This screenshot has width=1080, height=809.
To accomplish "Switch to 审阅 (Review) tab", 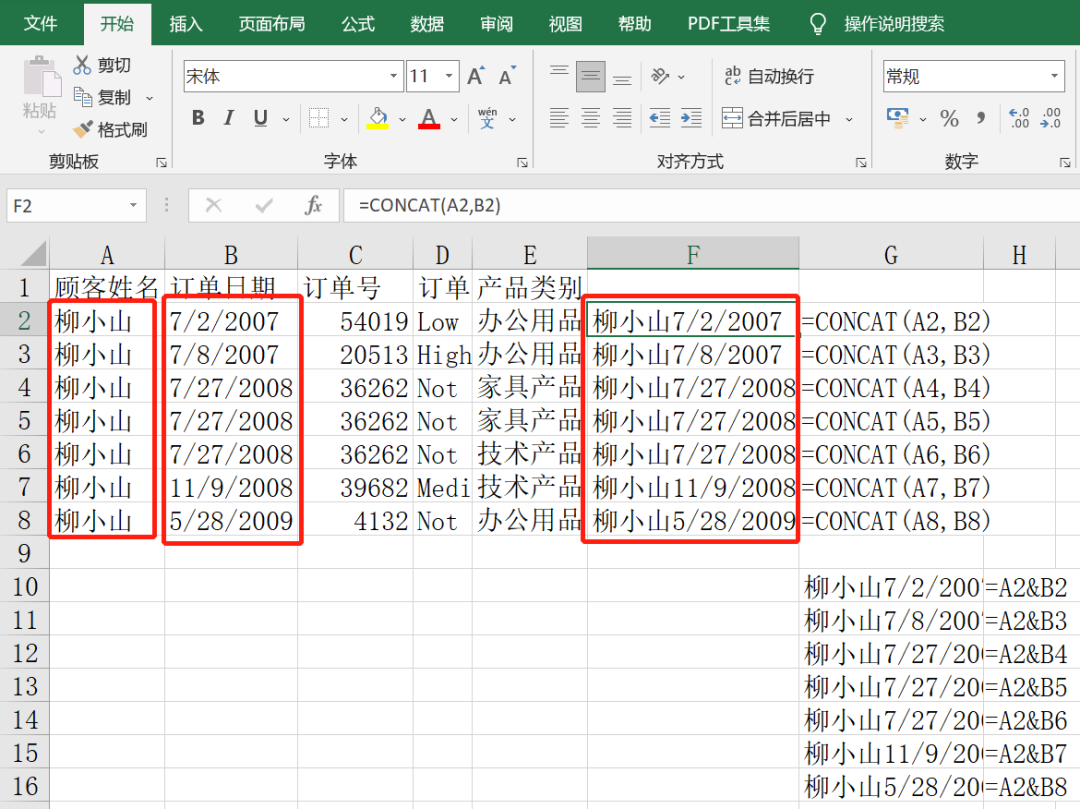I will pyautogui.click(x=497, y=24).
